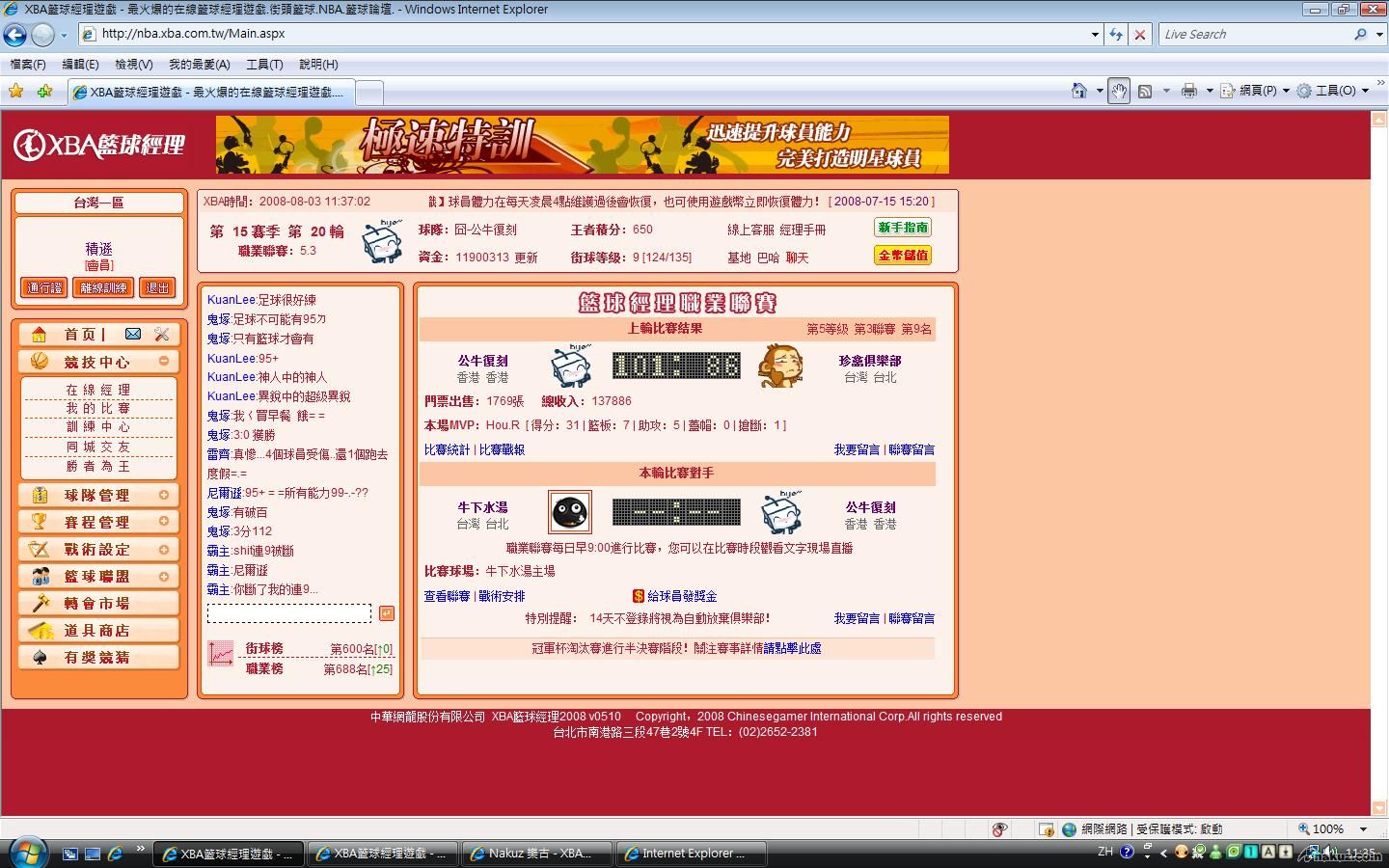Open the 首頁 home icon
The image size is (1389, 868).
(39, 335)
